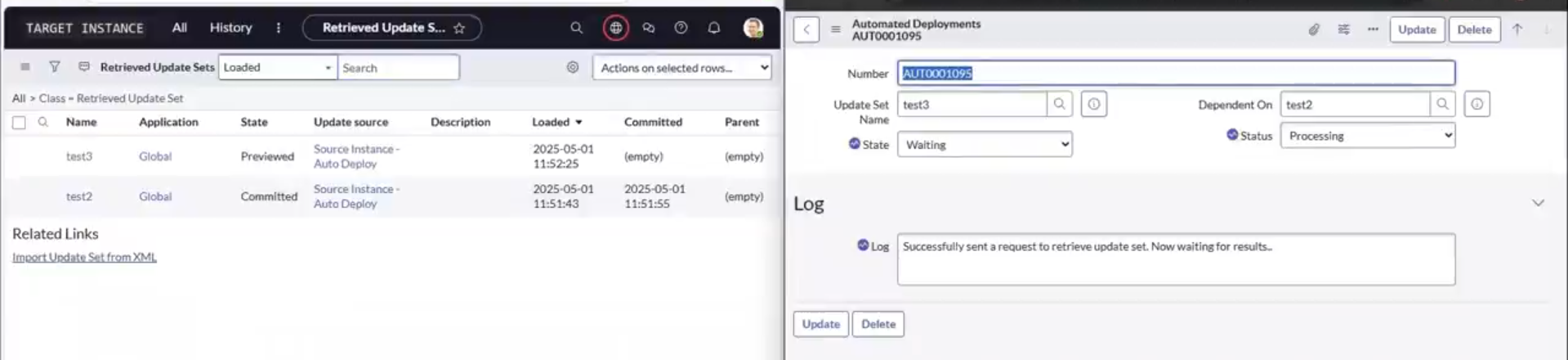Screen dimensions: 1568x360
Task: Open the three-dot menu beside History
Action: click(x=278, y=28)
